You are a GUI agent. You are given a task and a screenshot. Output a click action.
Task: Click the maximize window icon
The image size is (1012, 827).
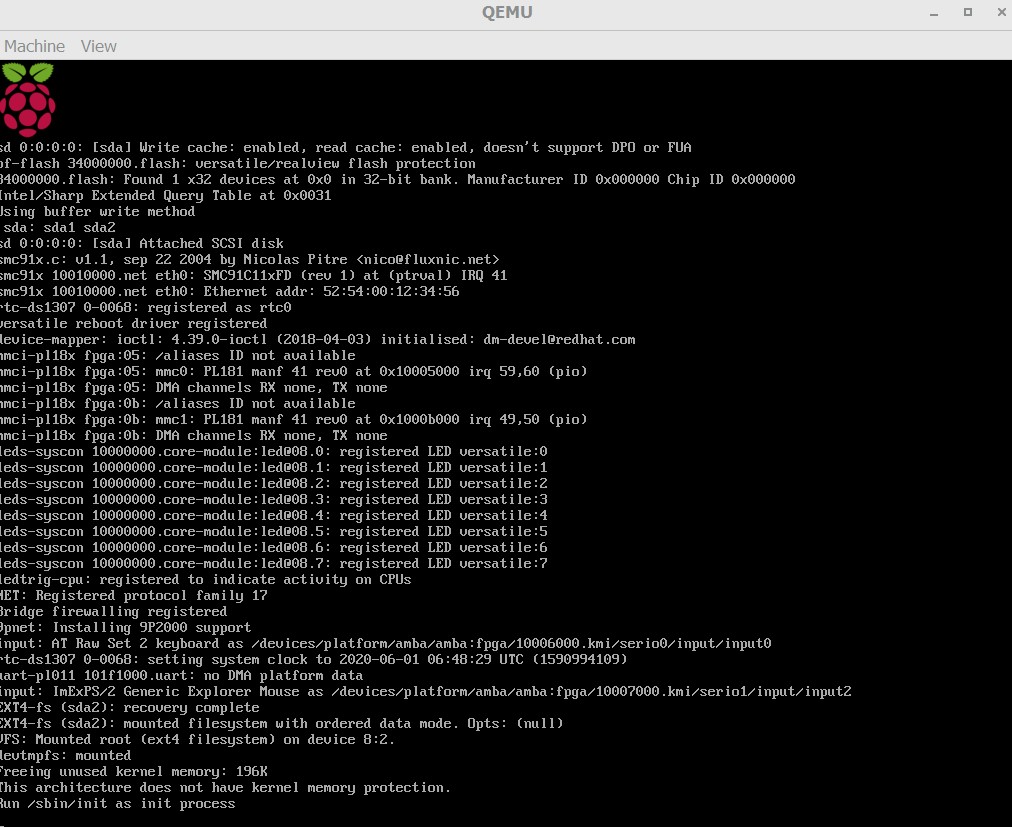pos(966,12)
